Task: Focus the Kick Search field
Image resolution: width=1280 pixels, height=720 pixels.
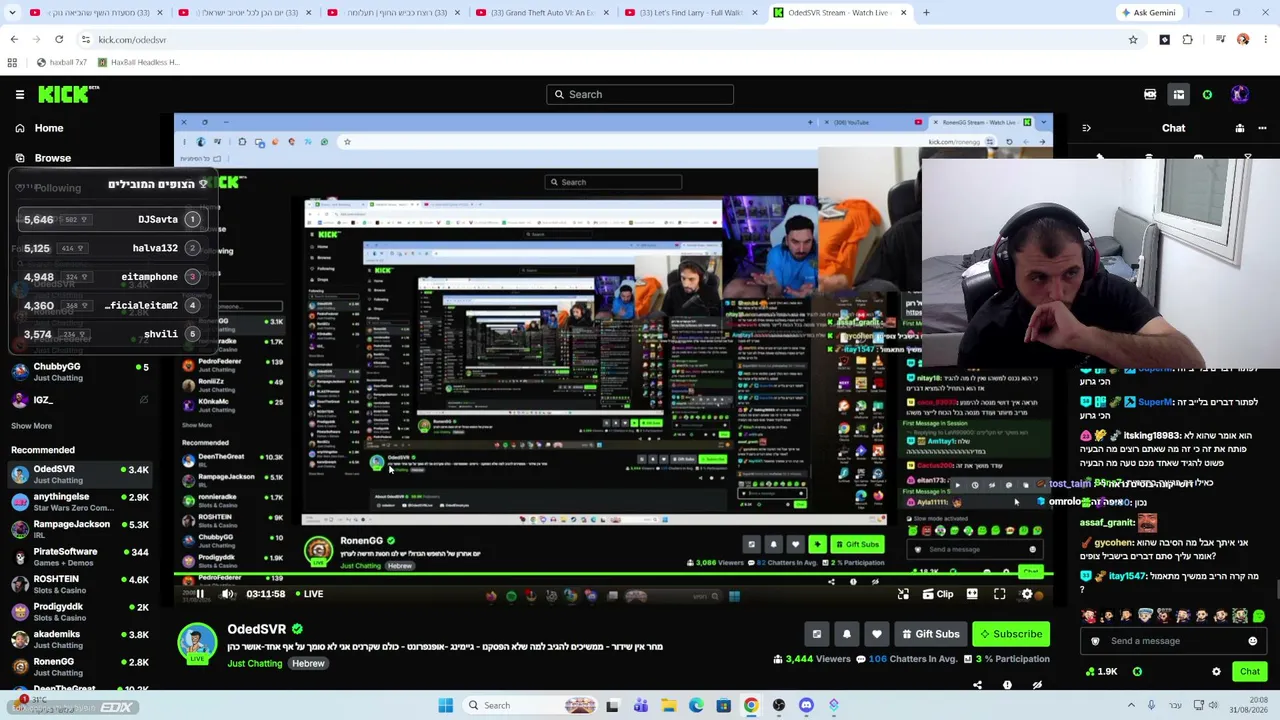Action: pyautogui.click(x=640, y=94)
